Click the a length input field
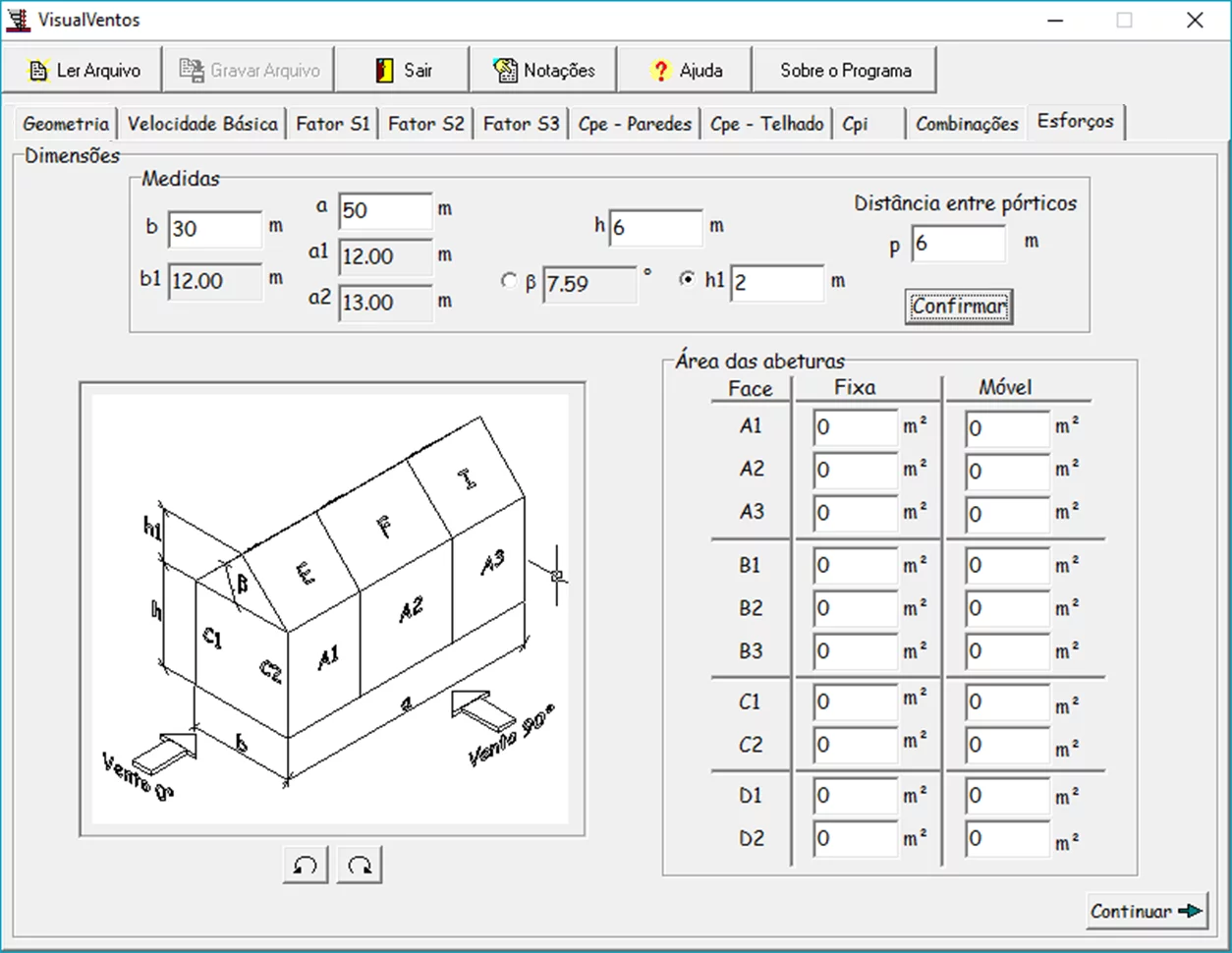 (x=385, y=211)
